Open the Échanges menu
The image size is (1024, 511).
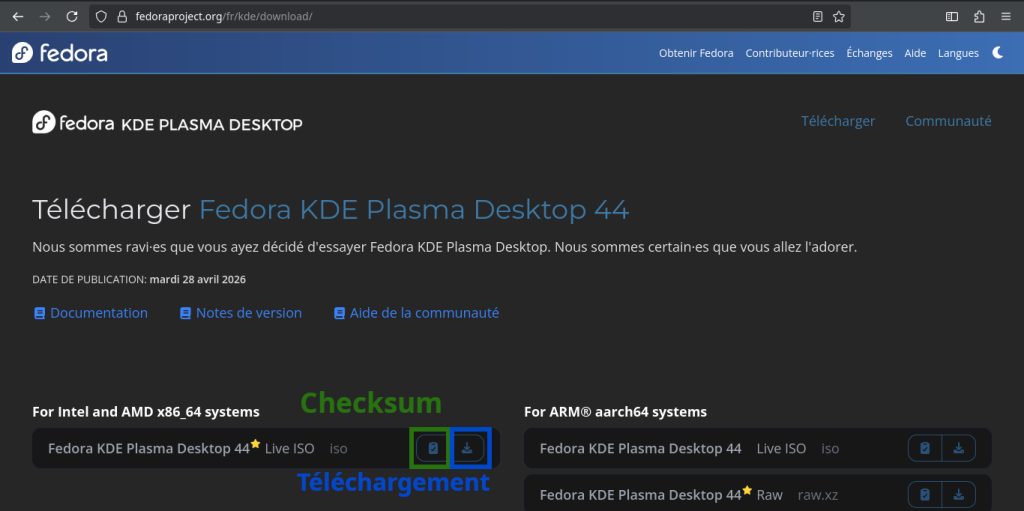tap(869, 54)
